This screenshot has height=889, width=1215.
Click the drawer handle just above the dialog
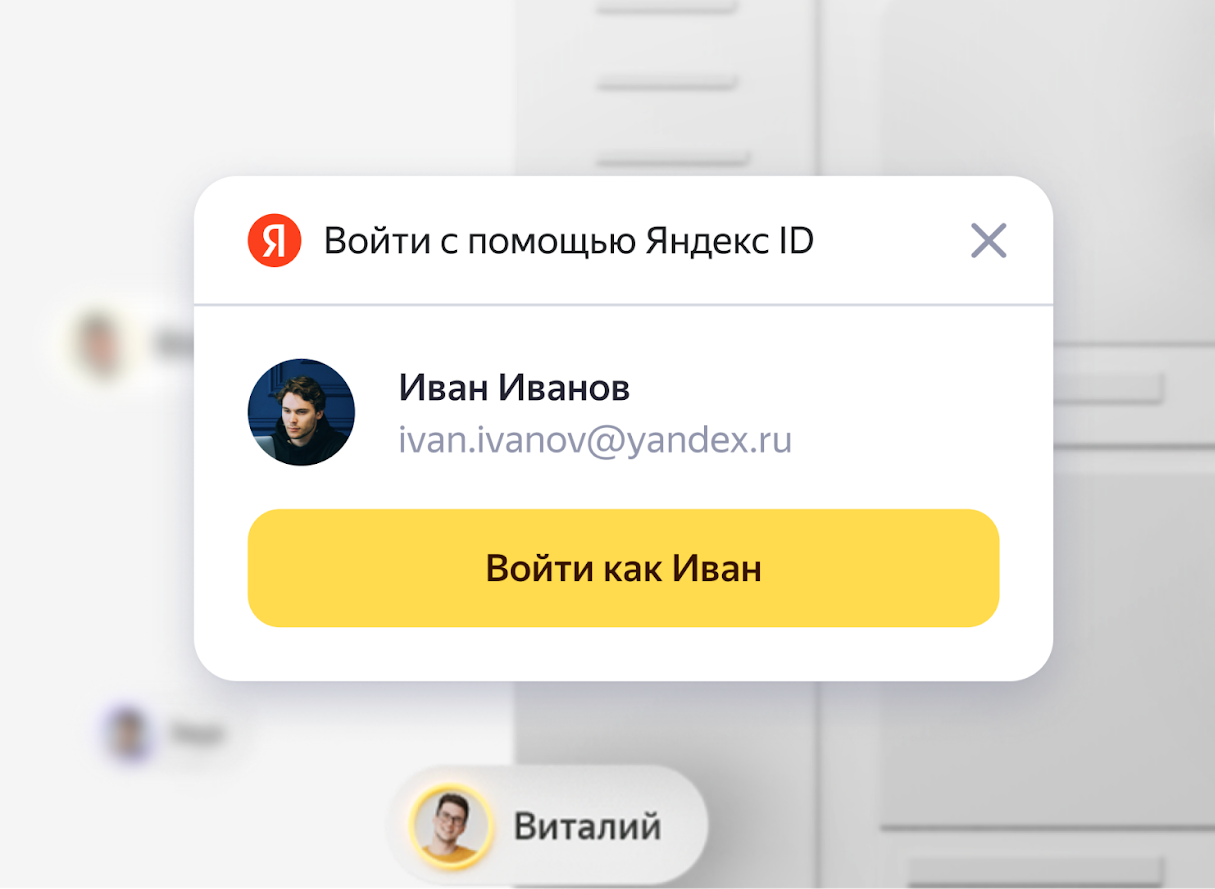coord(673,158)
